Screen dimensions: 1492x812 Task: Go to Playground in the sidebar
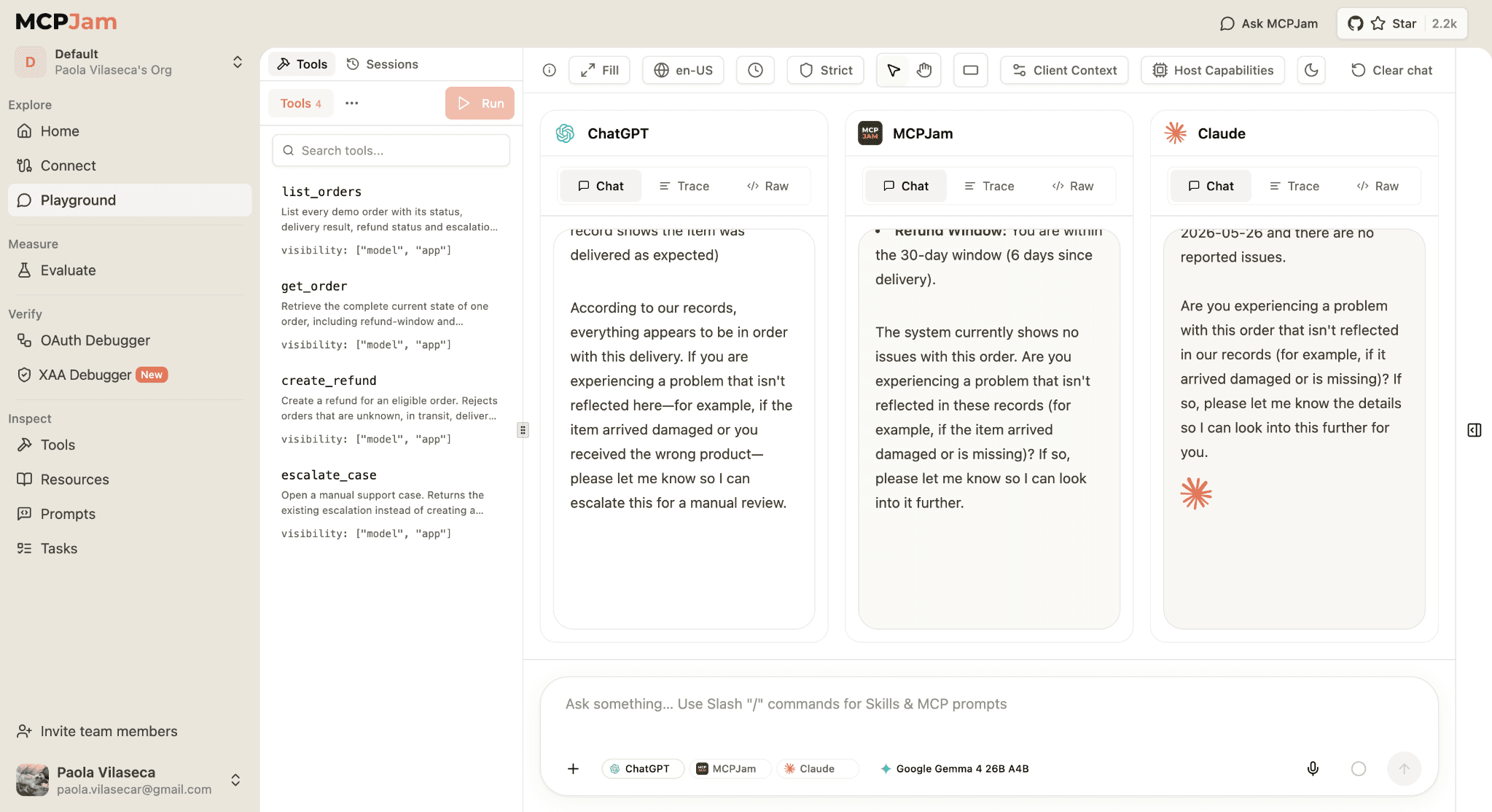click(x=130, y=200)
